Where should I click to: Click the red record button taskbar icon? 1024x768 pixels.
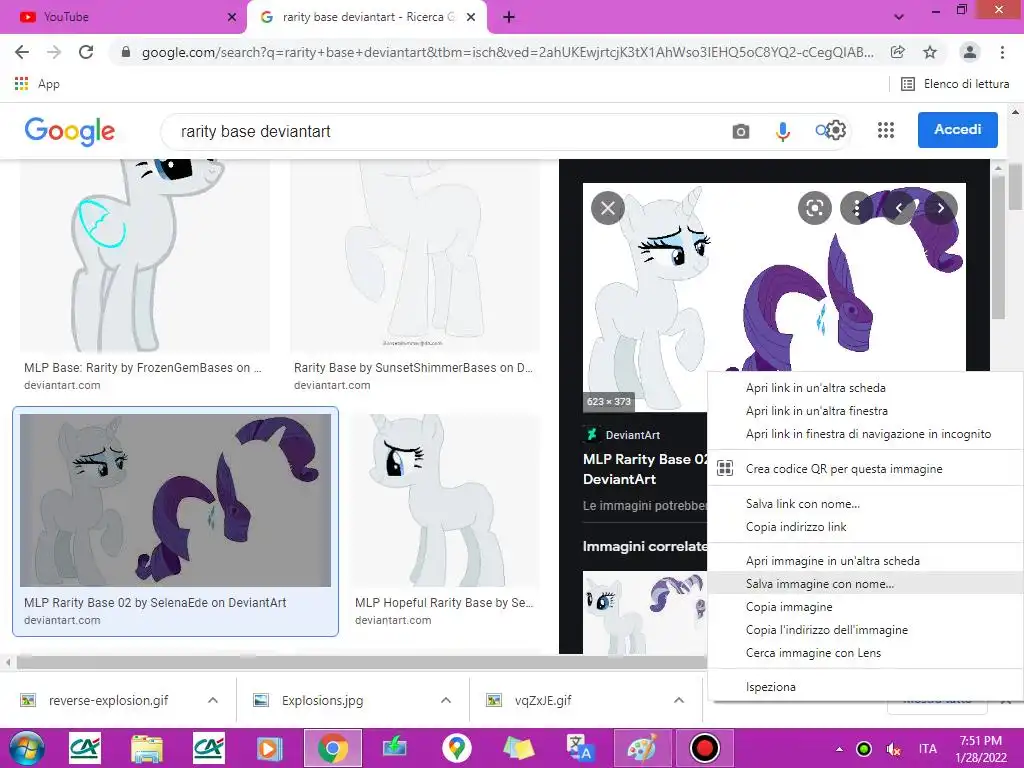click(704, 748)
